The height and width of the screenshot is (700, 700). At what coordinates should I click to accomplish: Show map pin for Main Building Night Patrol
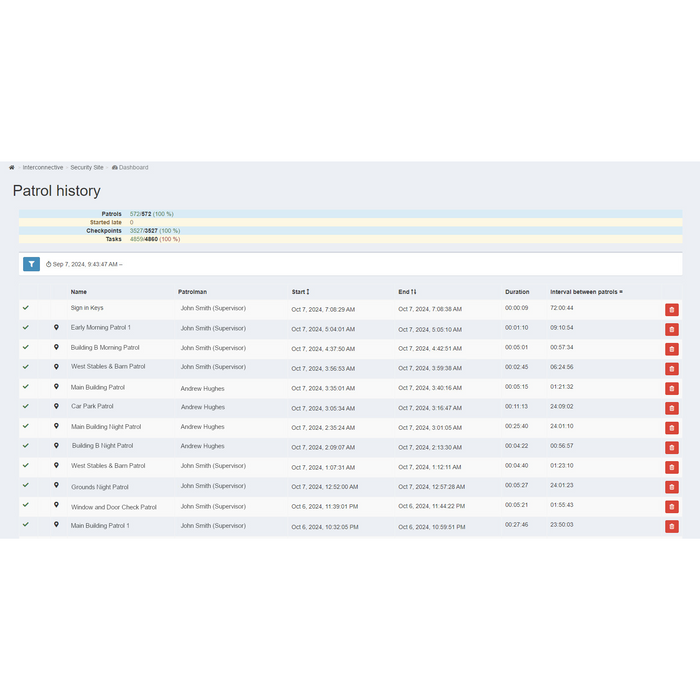tap(56, 426)
